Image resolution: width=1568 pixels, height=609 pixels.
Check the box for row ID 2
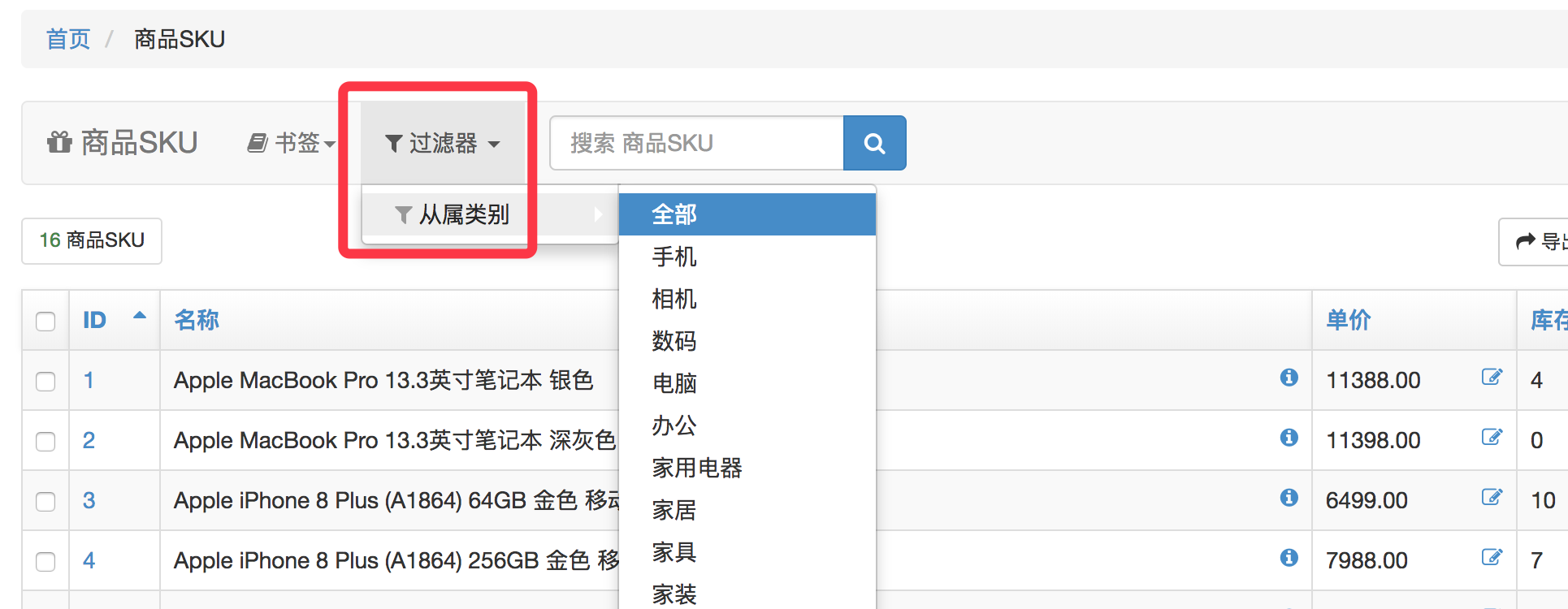coord(45,442)
